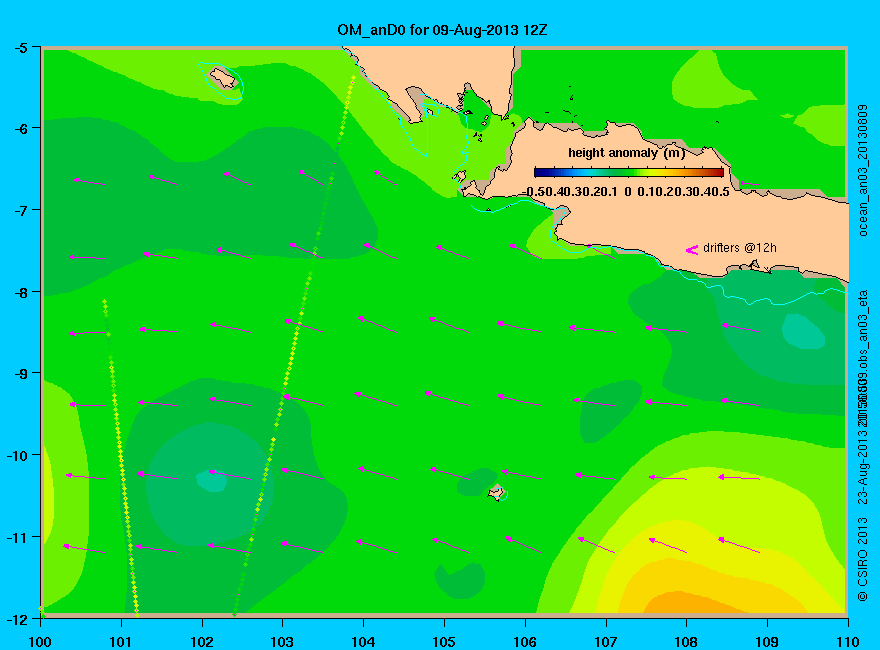This screenshot has height=650, width=880.
Task: Click the x-axis label 108
Action: tap(686, 642)
